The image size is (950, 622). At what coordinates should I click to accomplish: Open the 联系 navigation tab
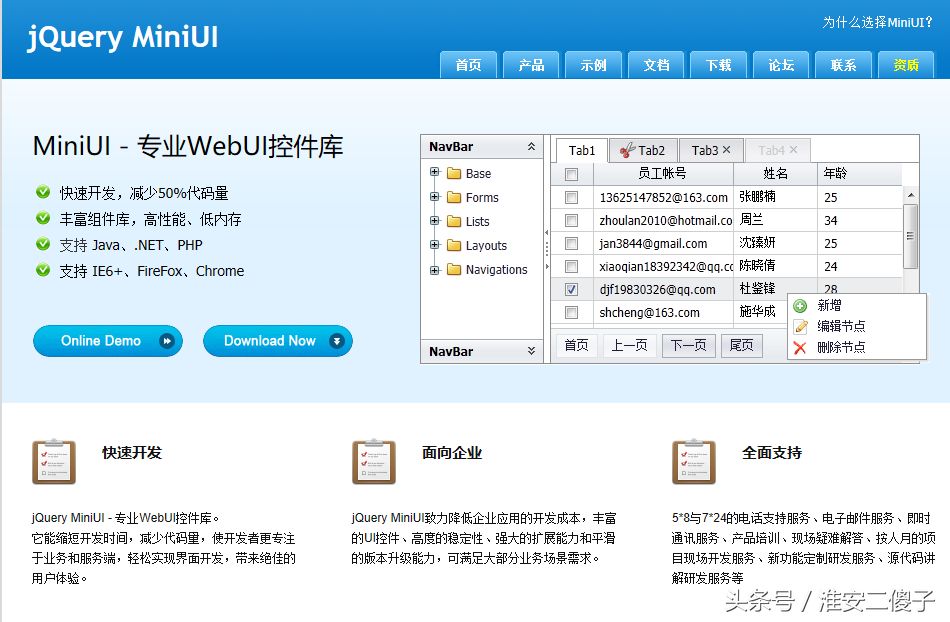843,65
